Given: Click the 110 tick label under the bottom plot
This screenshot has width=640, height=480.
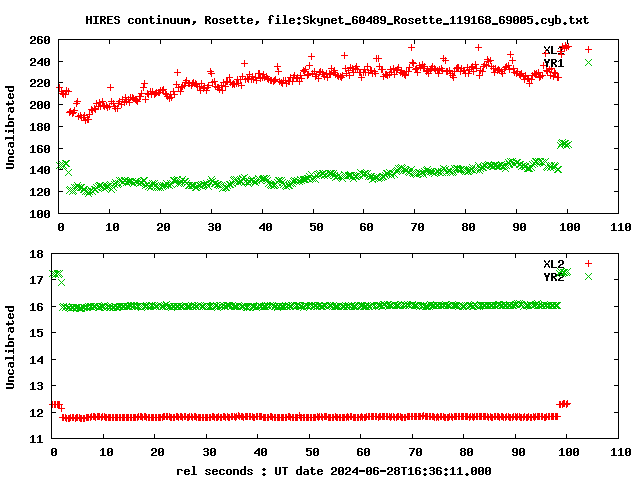Looking at the screenshot, I should tap(621, 452).
